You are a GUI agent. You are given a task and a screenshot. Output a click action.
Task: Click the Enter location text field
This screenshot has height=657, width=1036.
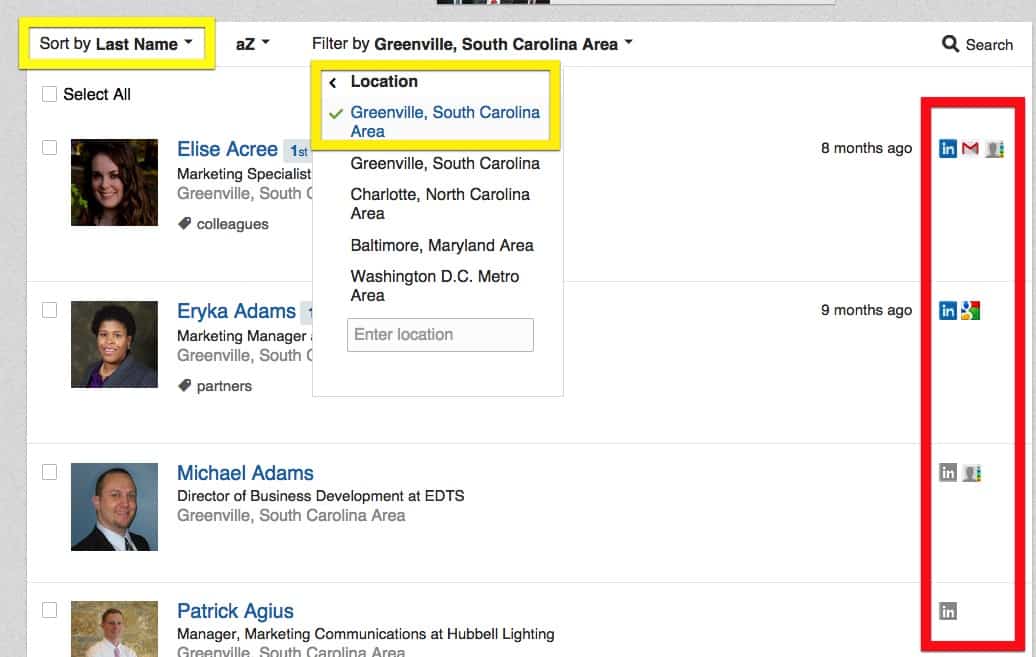(x=440, y=335)
